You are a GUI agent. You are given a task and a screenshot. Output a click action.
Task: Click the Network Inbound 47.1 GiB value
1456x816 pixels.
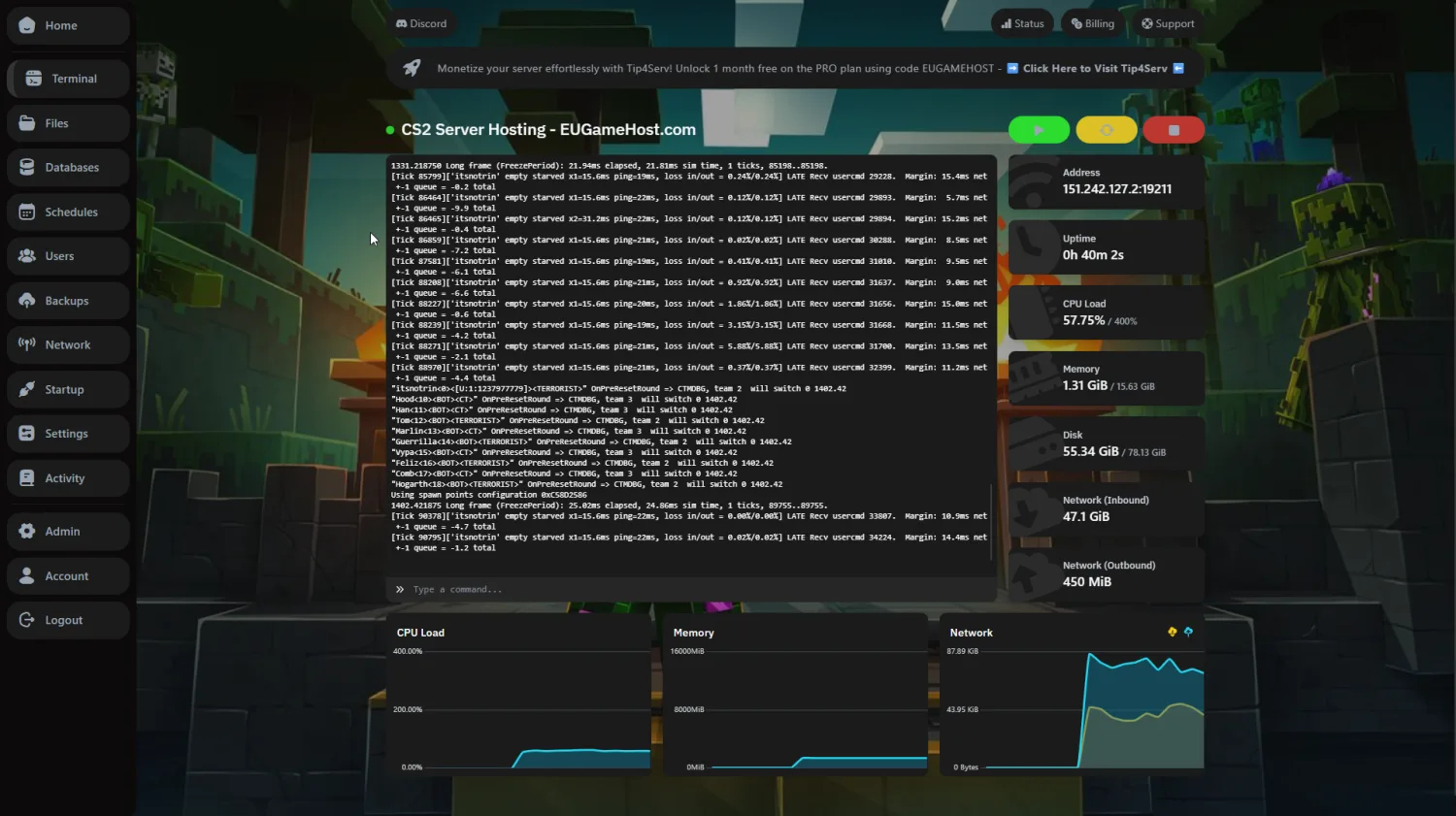coord(1085,516)
